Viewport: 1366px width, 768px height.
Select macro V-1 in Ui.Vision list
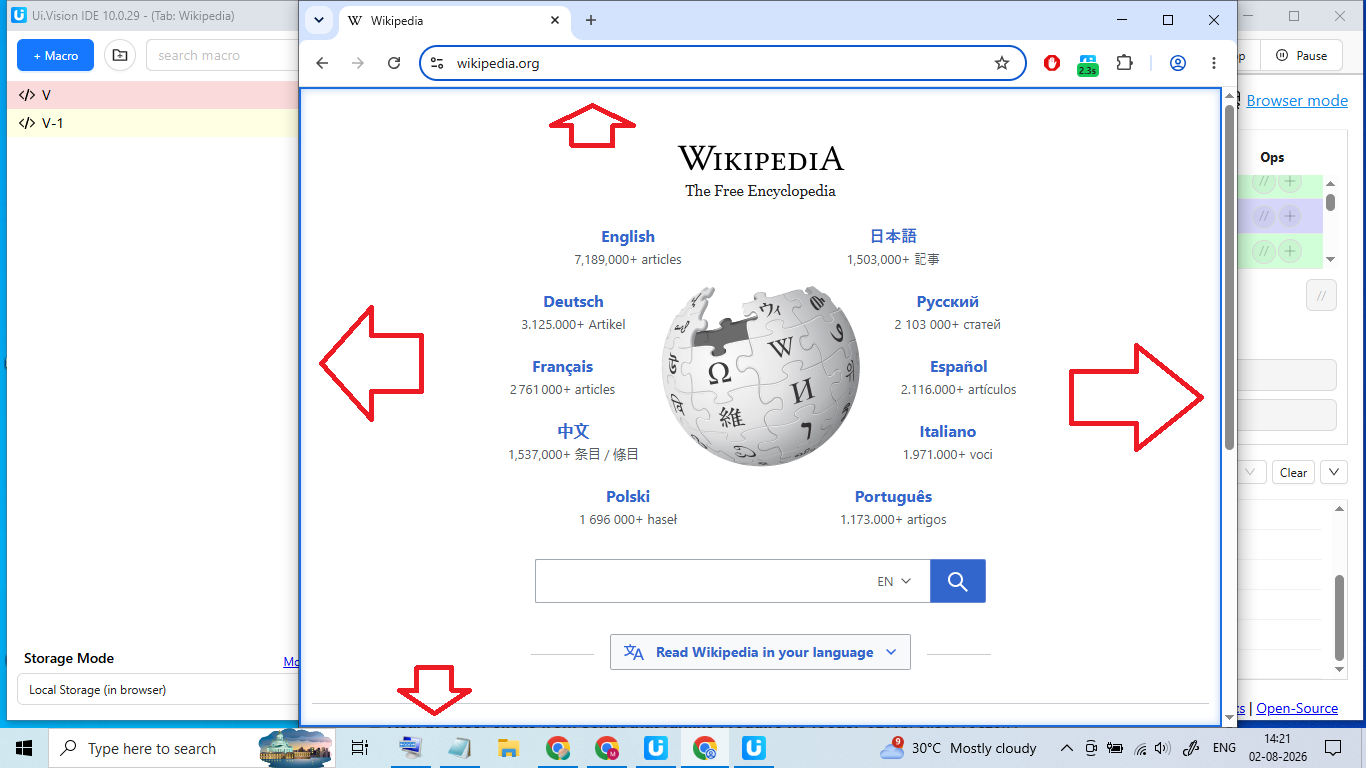[153, 123]
